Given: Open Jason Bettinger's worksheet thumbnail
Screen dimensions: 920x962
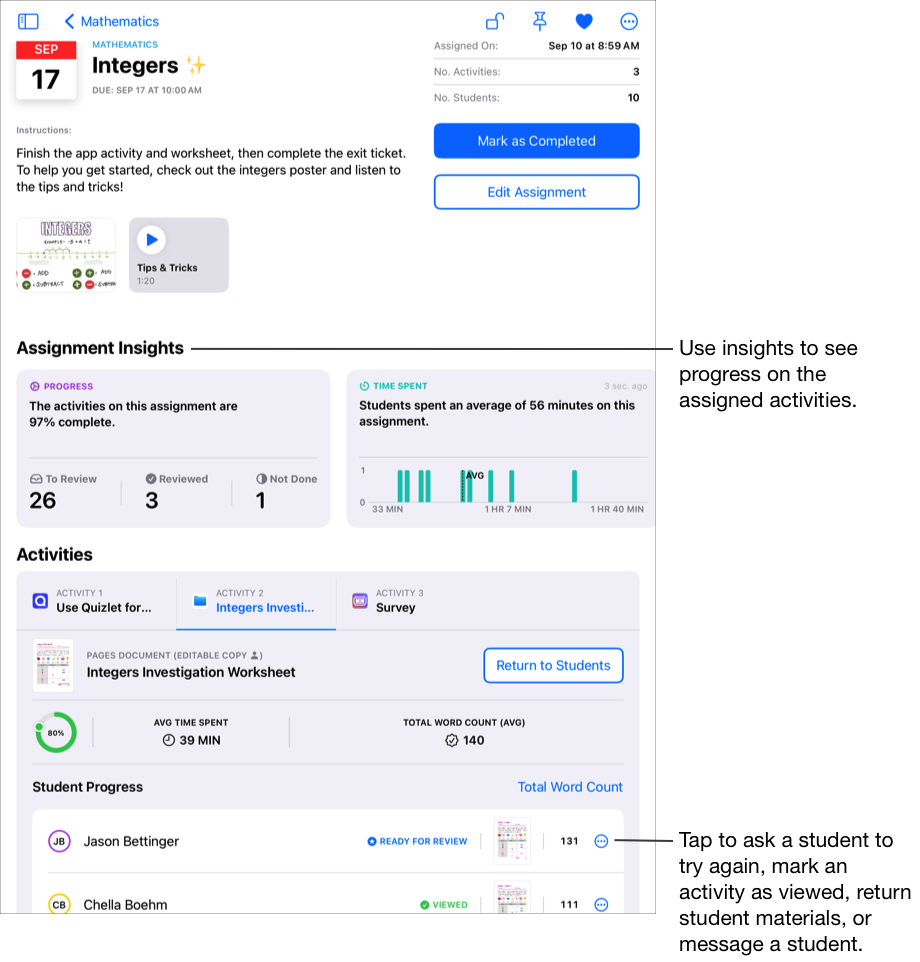Looking at the screenshot, I should click(512, 841).
